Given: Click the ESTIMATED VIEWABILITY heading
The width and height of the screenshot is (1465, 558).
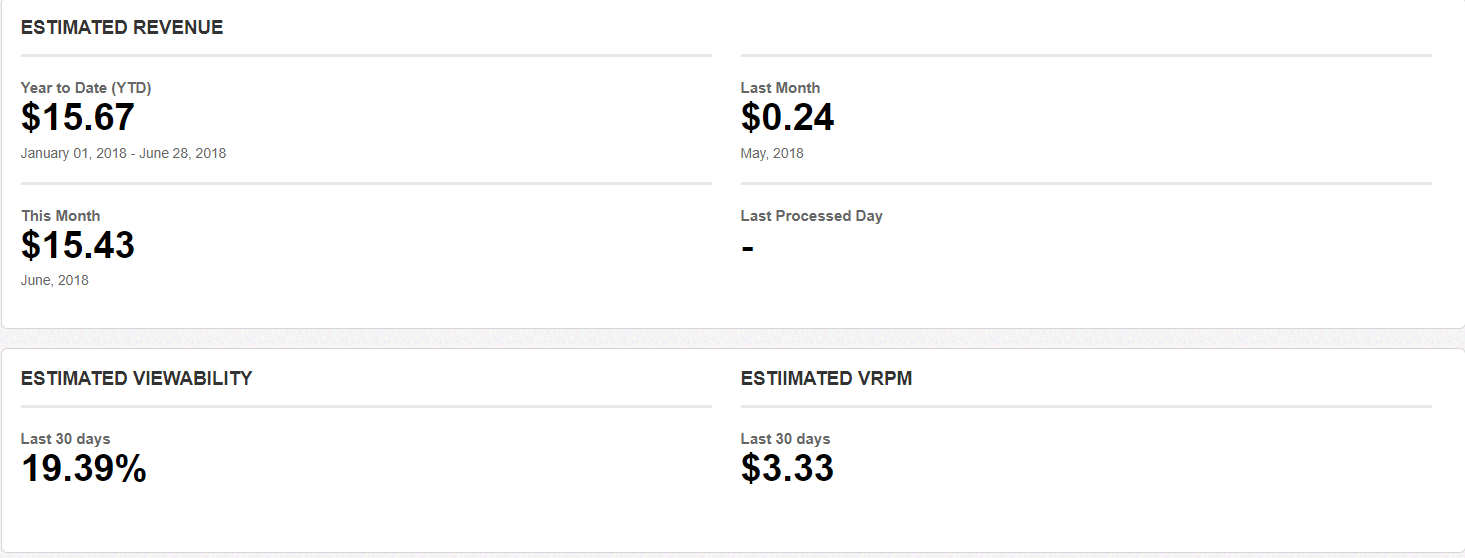Looking at the screenshot, I should tap(136, 379).
